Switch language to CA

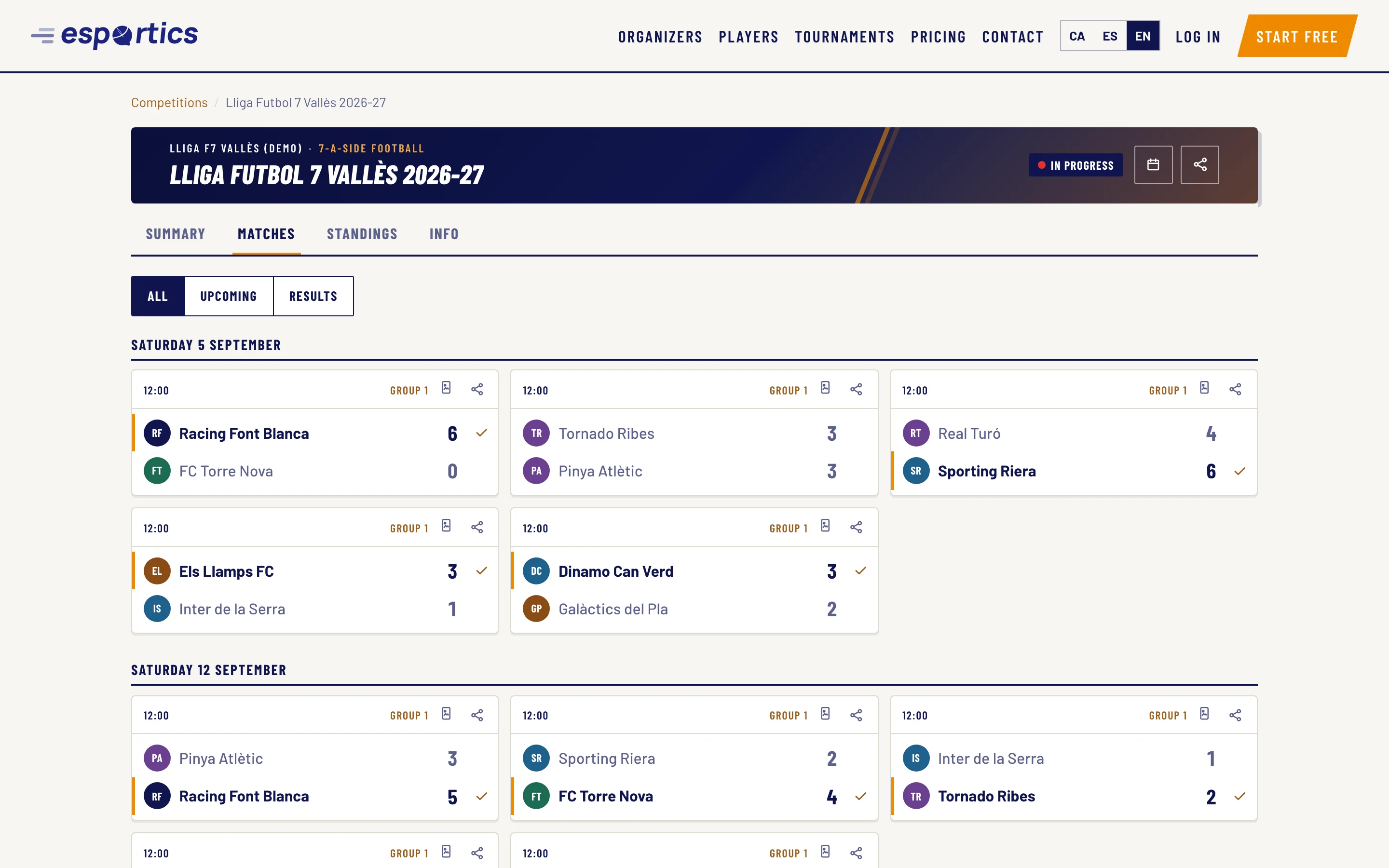[1077, 36]
